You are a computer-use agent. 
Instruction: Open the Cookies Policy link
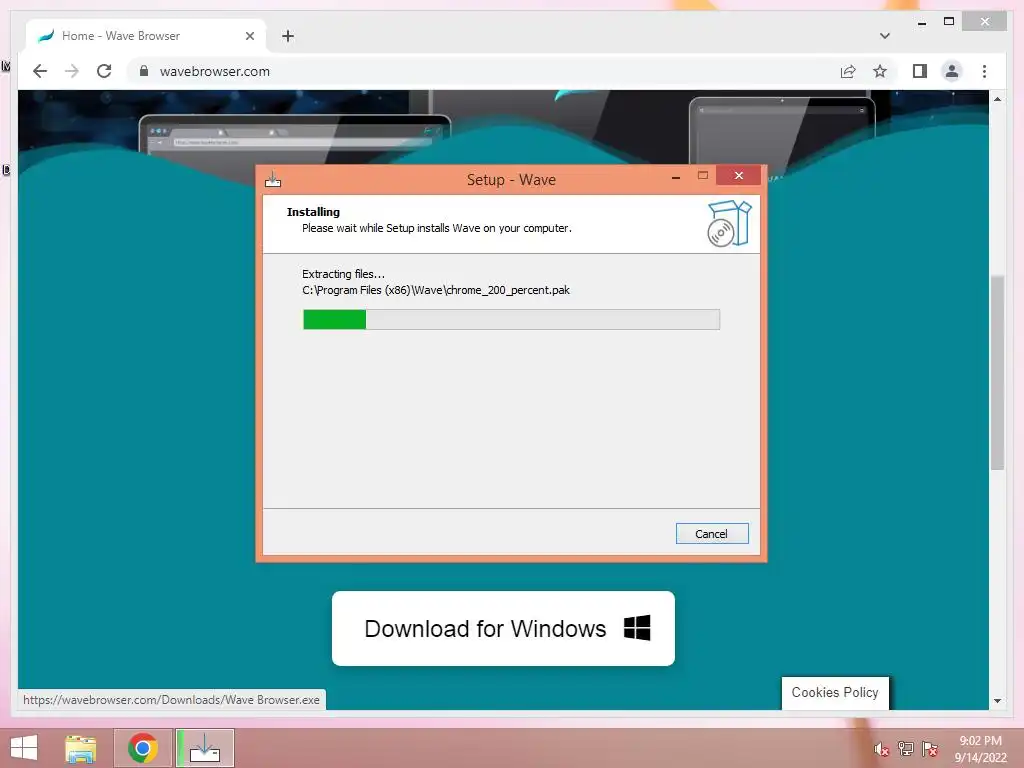pyautogui.click(x=835, y=692)
